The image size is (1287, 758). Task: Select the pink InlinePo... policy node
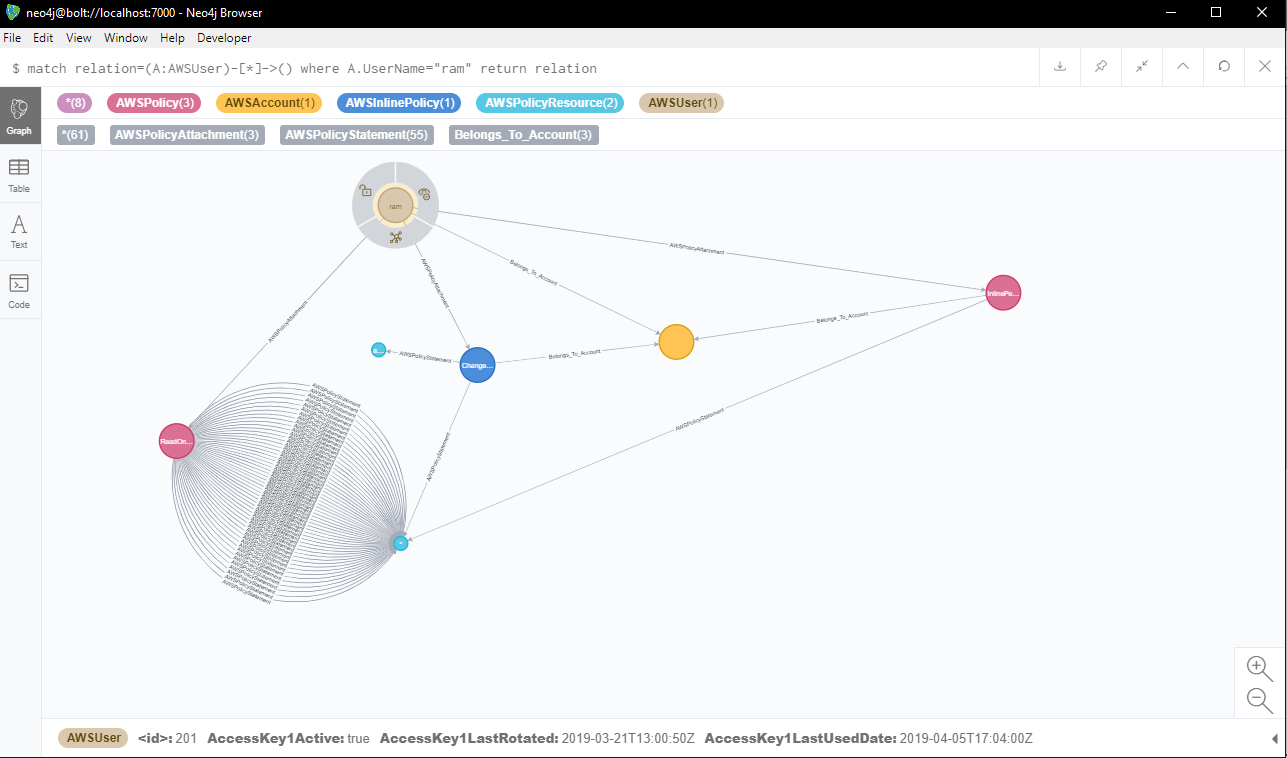(x=1003, y=293)
